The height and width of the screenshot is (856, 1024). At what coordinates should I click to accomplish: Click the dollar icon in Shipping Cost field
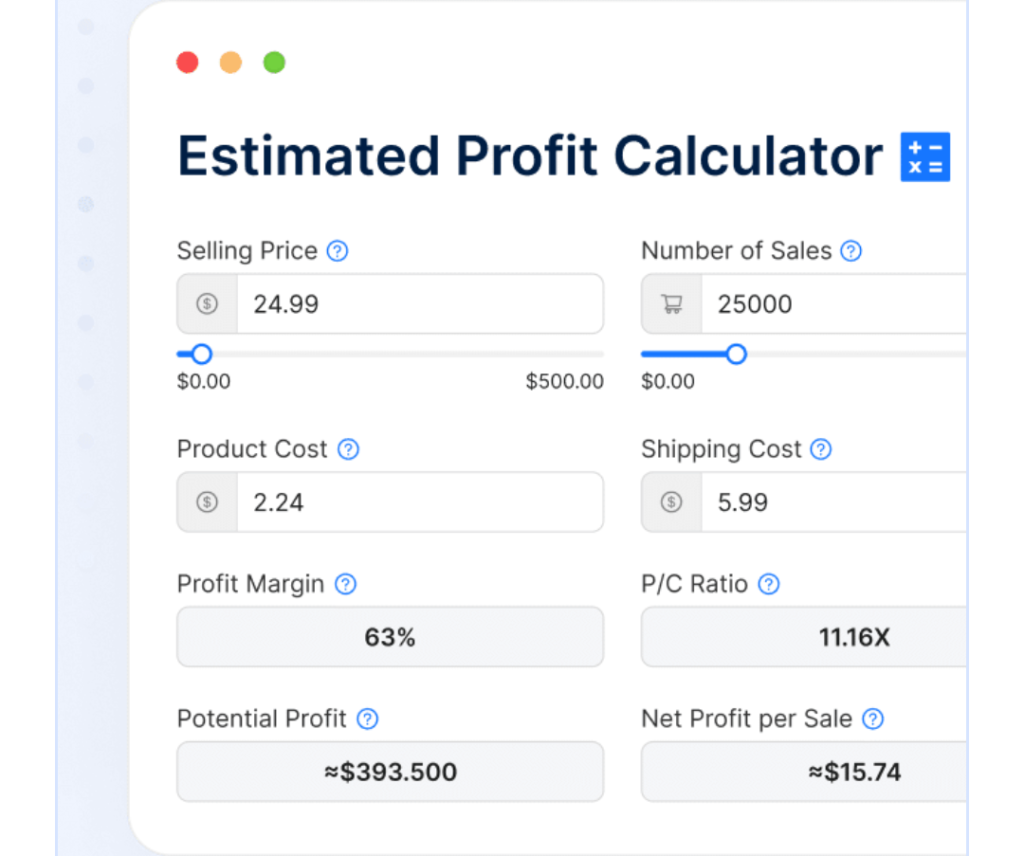click(x=671, y=502)
